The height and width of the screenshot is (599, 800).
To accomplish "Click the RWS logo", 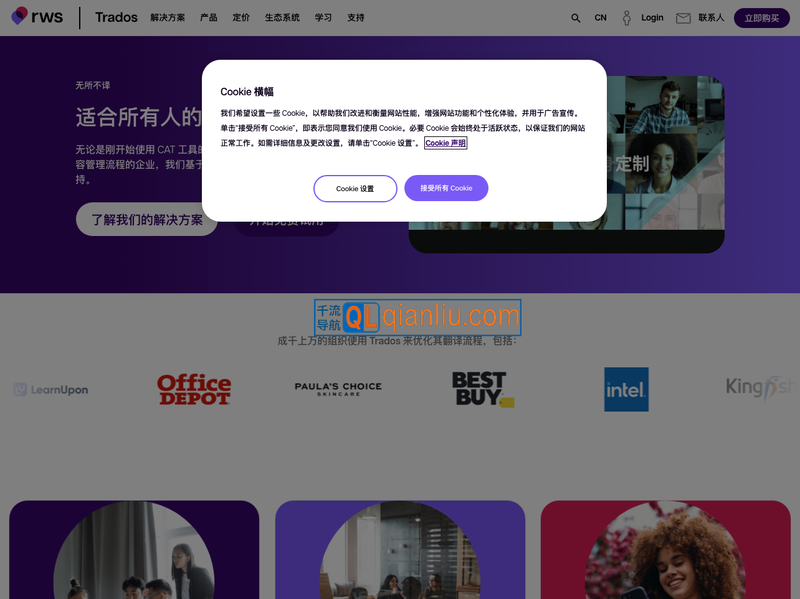I will [37, 16].
